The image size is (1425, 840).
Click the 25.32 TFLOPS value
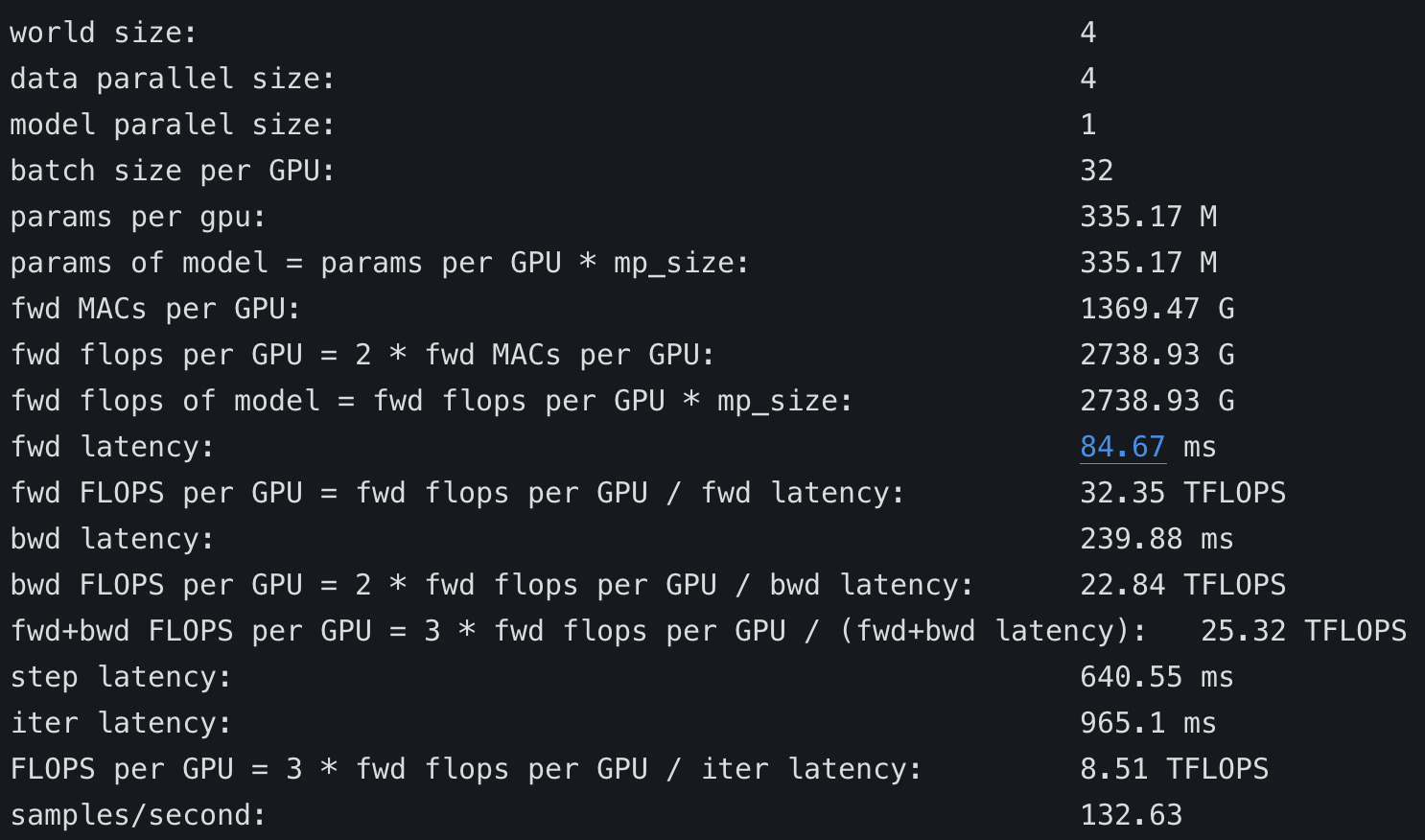pos(1304,631)
